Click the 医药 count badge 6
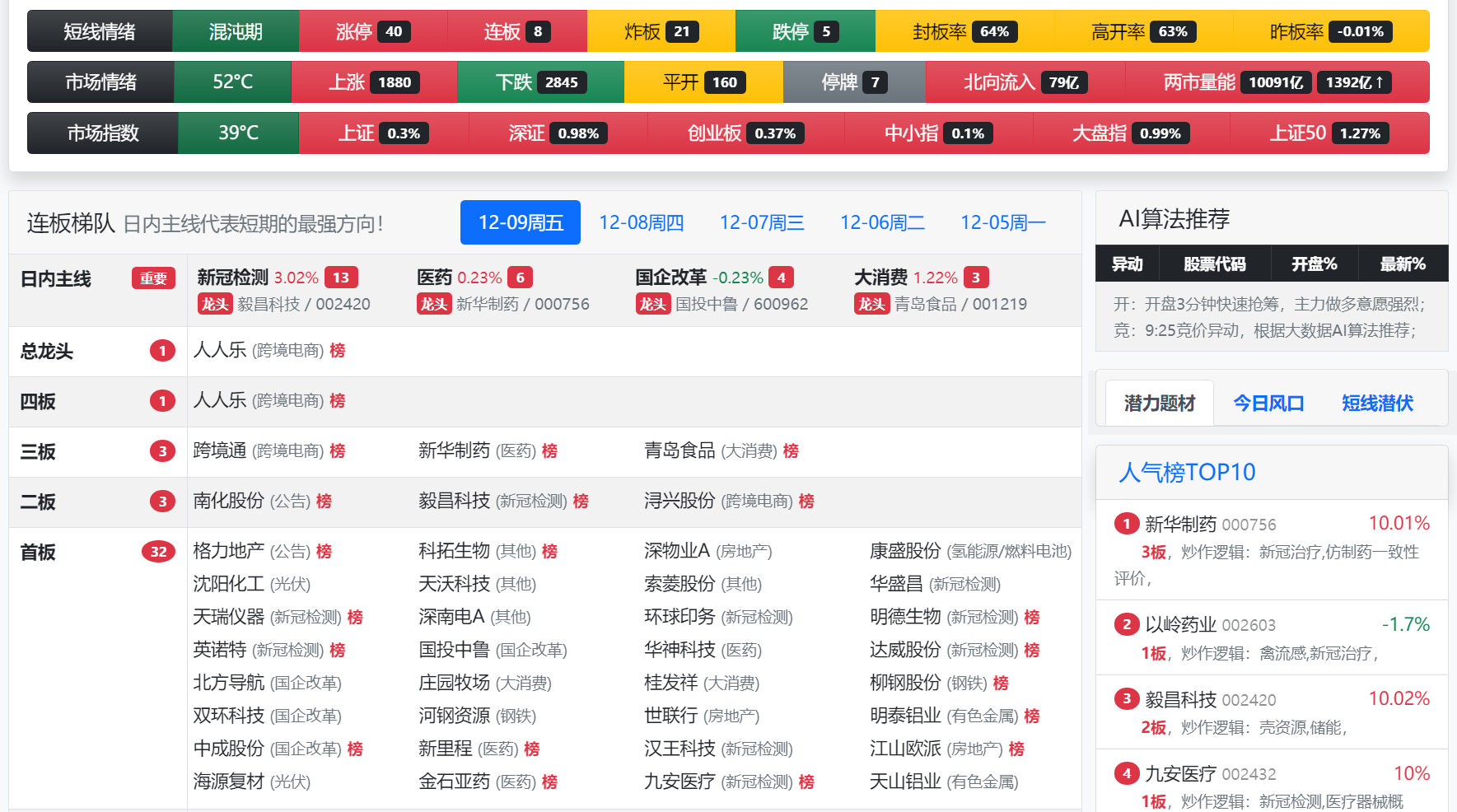The height and width of the screenshot is (812, 1457). point(520,278)
